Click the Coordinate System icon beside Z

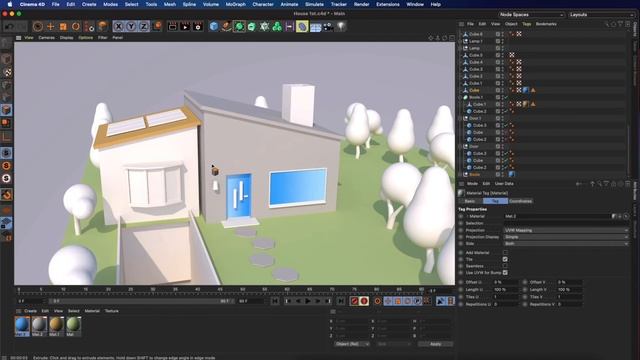point(157,27)
